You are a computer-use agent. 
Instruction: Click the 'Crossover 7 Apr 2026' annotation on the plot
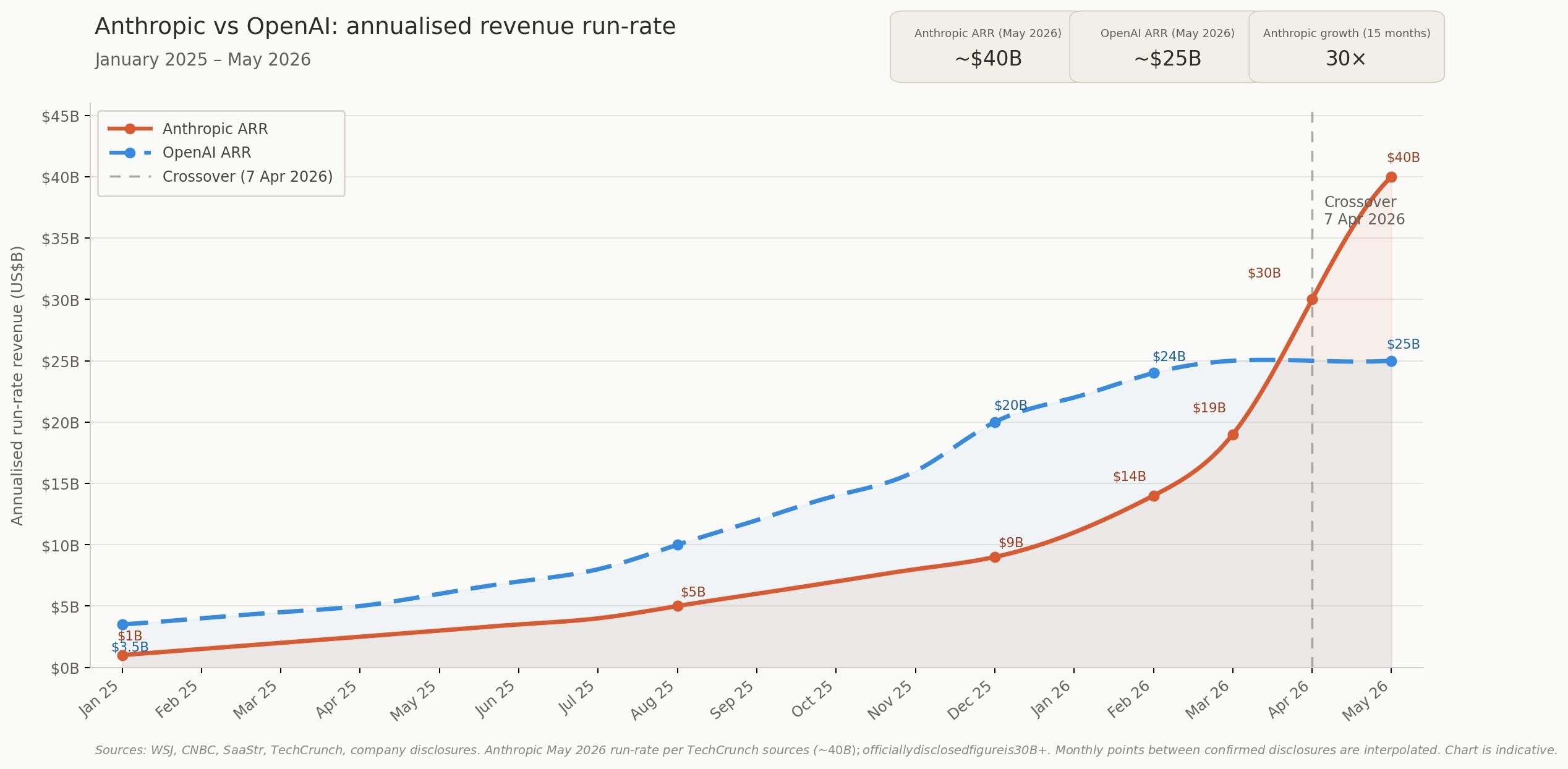[1365, 211]
